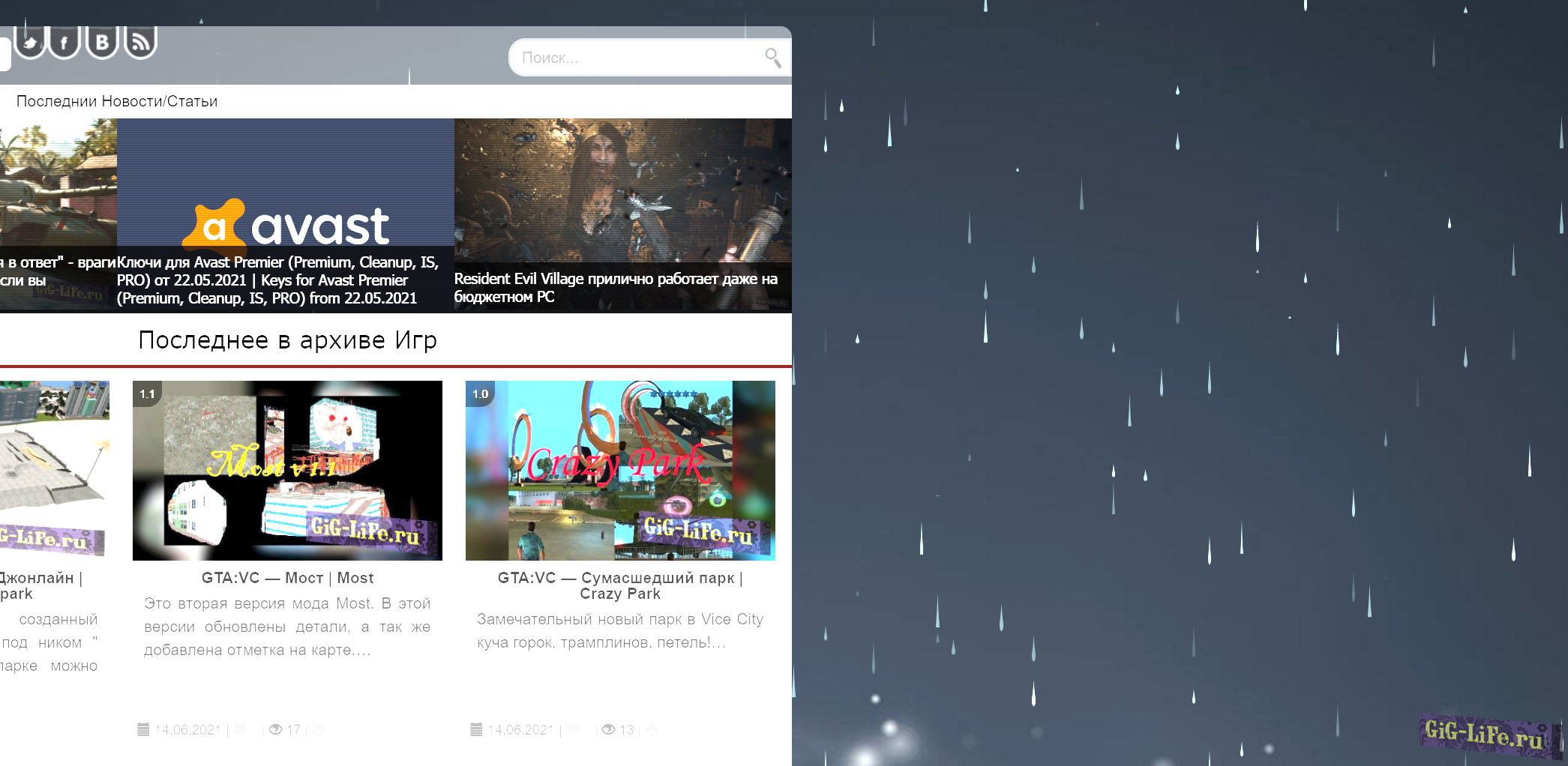This screenshot has height=766, width=1568.
Task: Click the magnifying glass search icon
Action: coord(772,57)
